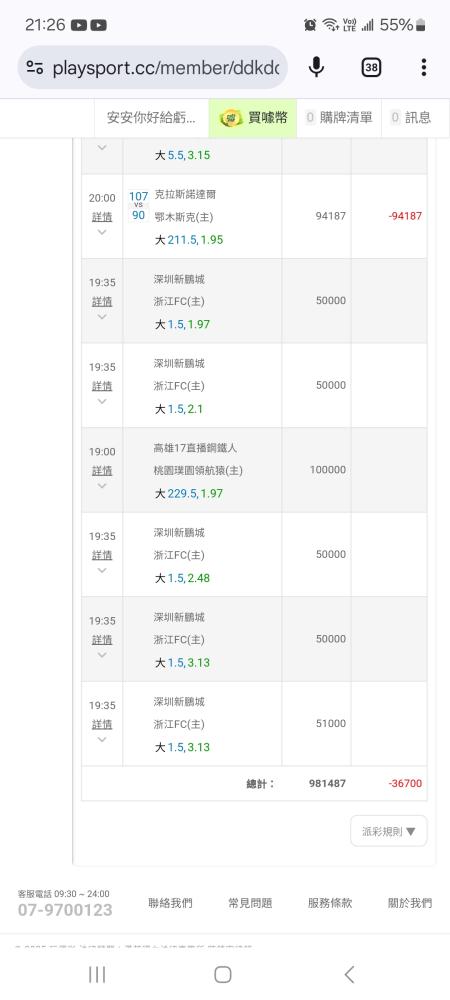
Task: Open the 聯絡我們 footer link
Action: tap(170, 903)
